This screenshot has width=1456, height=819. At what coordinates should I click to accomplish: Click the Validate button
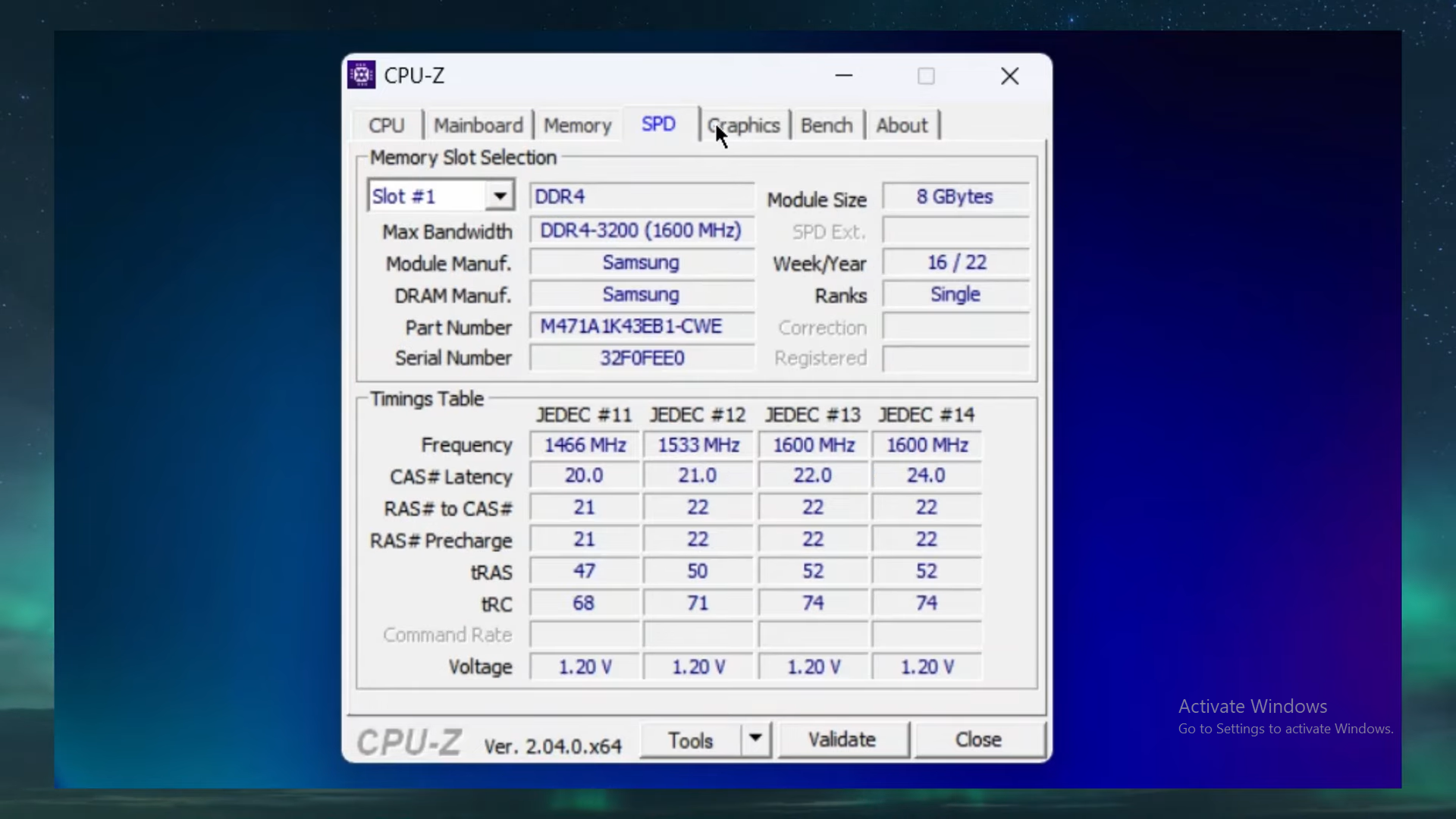(843, 739)
